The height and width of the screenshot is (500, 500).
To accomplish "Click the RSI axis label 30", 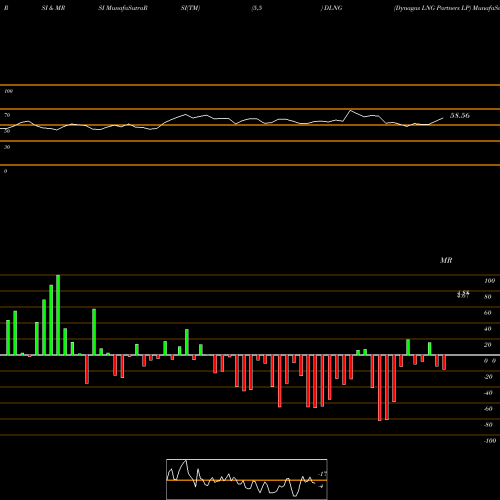I will 7,147.
